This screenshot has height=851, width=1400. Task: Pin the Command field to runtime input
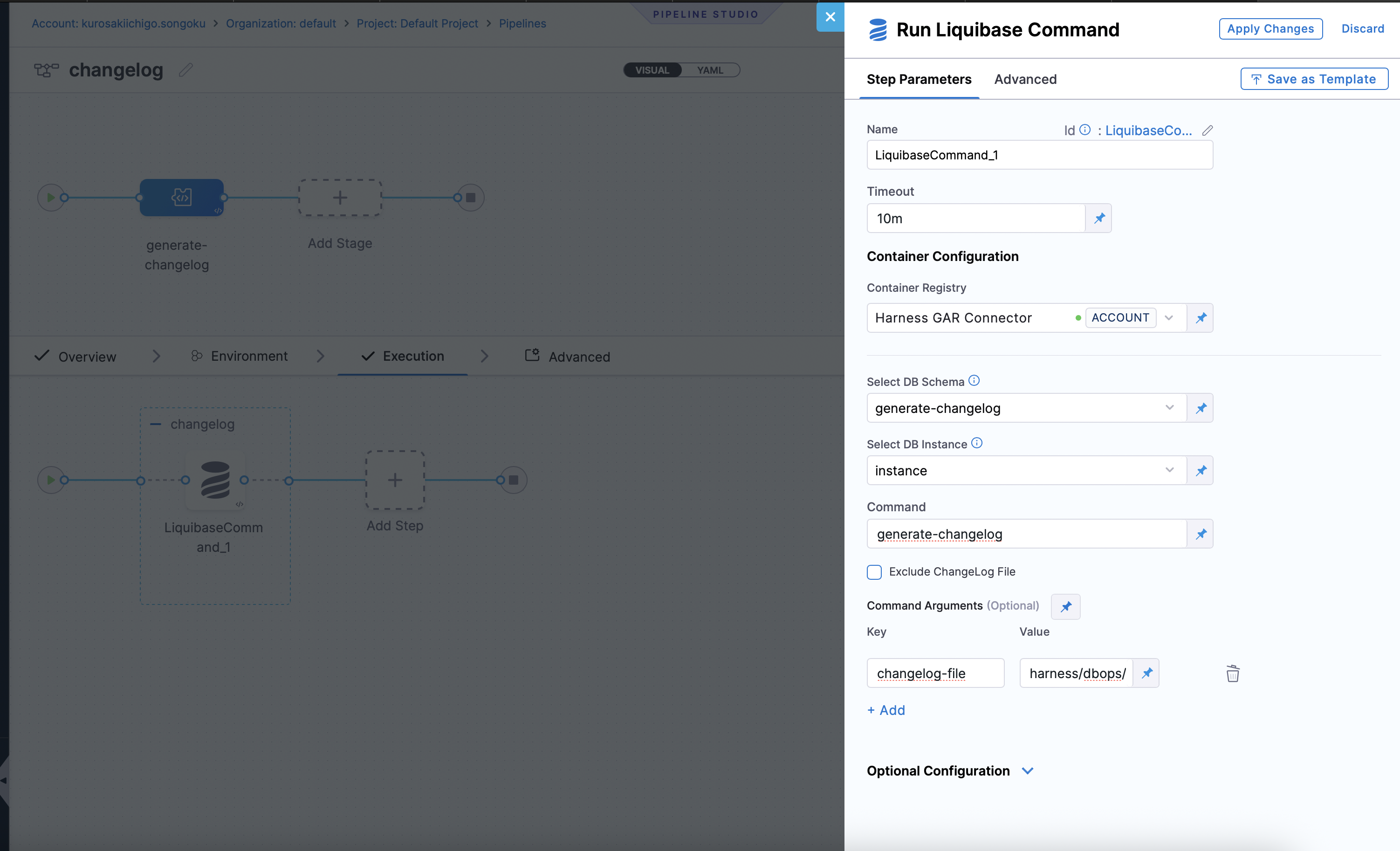1201,534
